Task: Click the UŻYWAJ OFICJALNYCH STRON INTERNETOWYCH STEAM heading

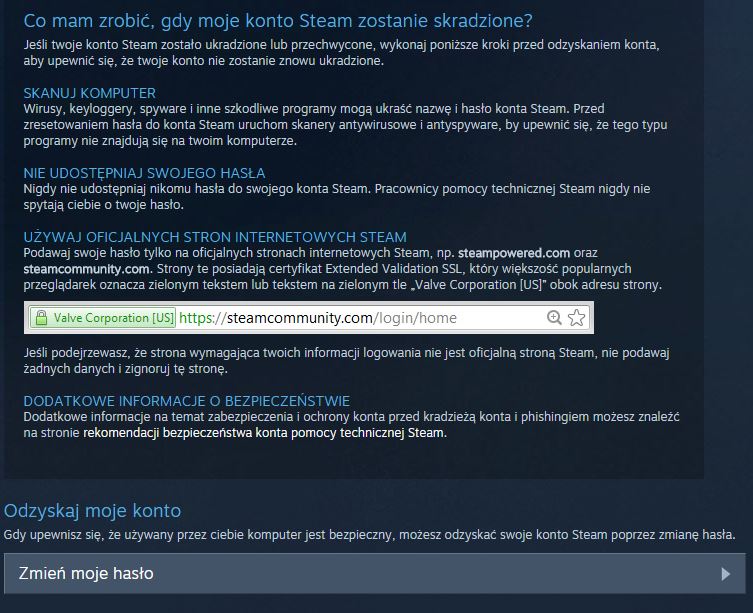Action: click(215, 237)
